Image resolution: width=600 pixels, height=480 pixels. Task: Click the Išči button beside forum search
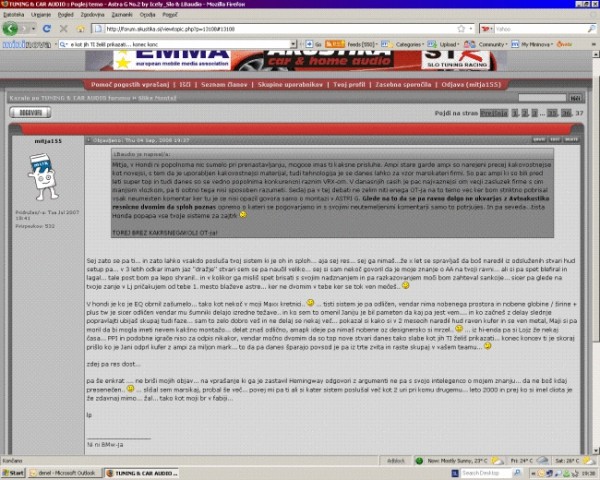(x=576, y=98)
